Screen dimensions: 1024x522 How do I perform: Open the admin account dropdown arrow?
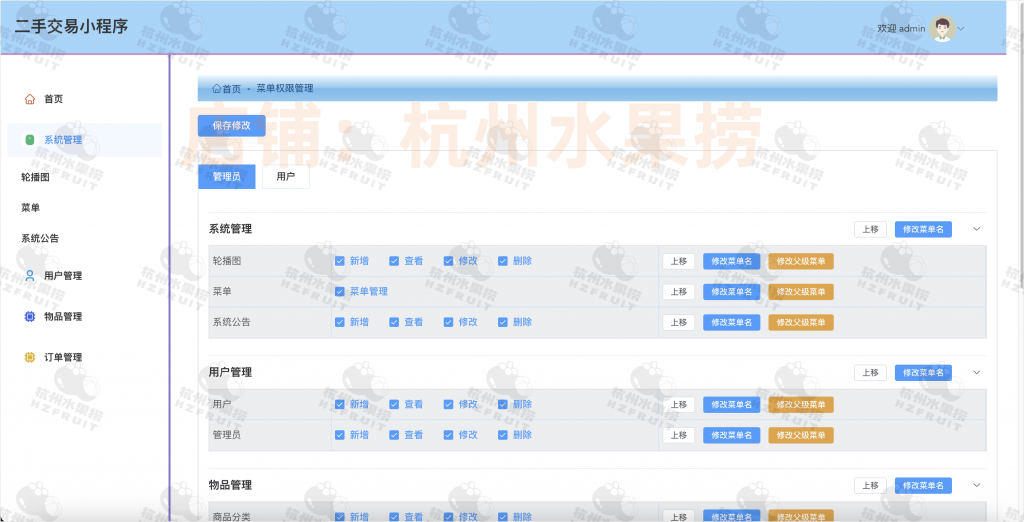point(962,29)
